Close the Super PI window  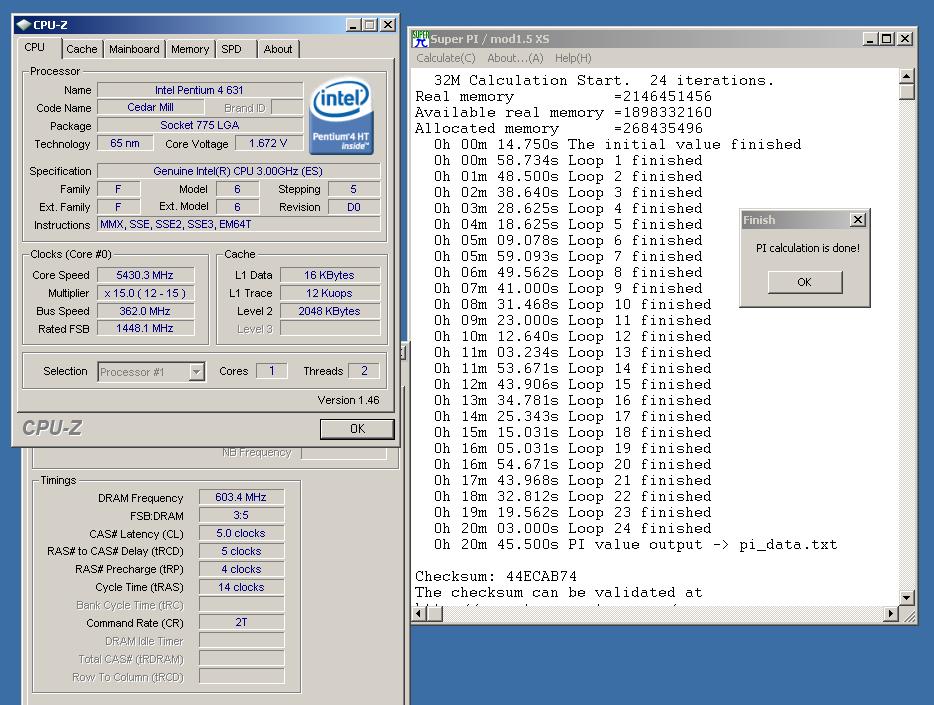point(905,39)
